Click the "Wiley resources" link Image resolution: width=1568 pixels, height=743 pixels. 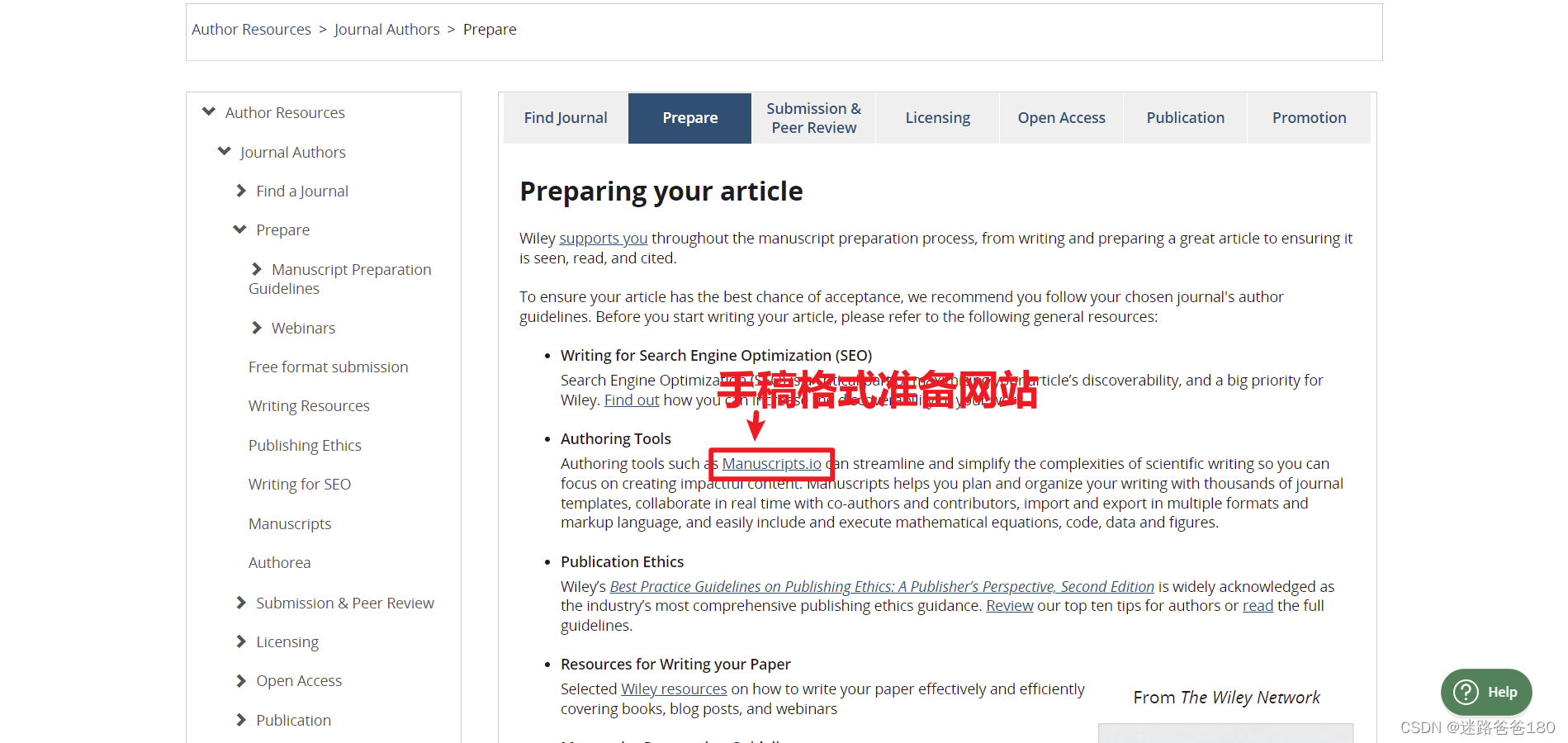click(x=673, y=689)
